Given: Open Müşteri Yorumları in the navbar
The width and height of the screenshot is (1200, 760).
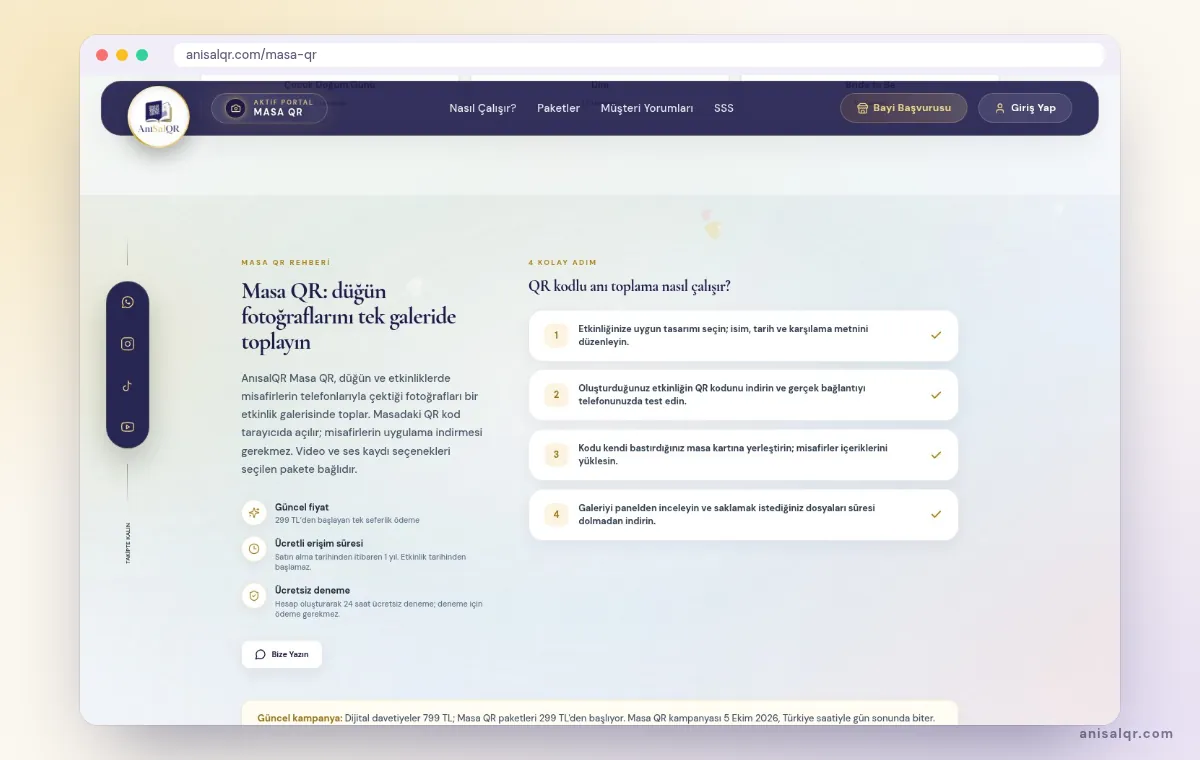Looking at the screenshot, I should point(647,108).
